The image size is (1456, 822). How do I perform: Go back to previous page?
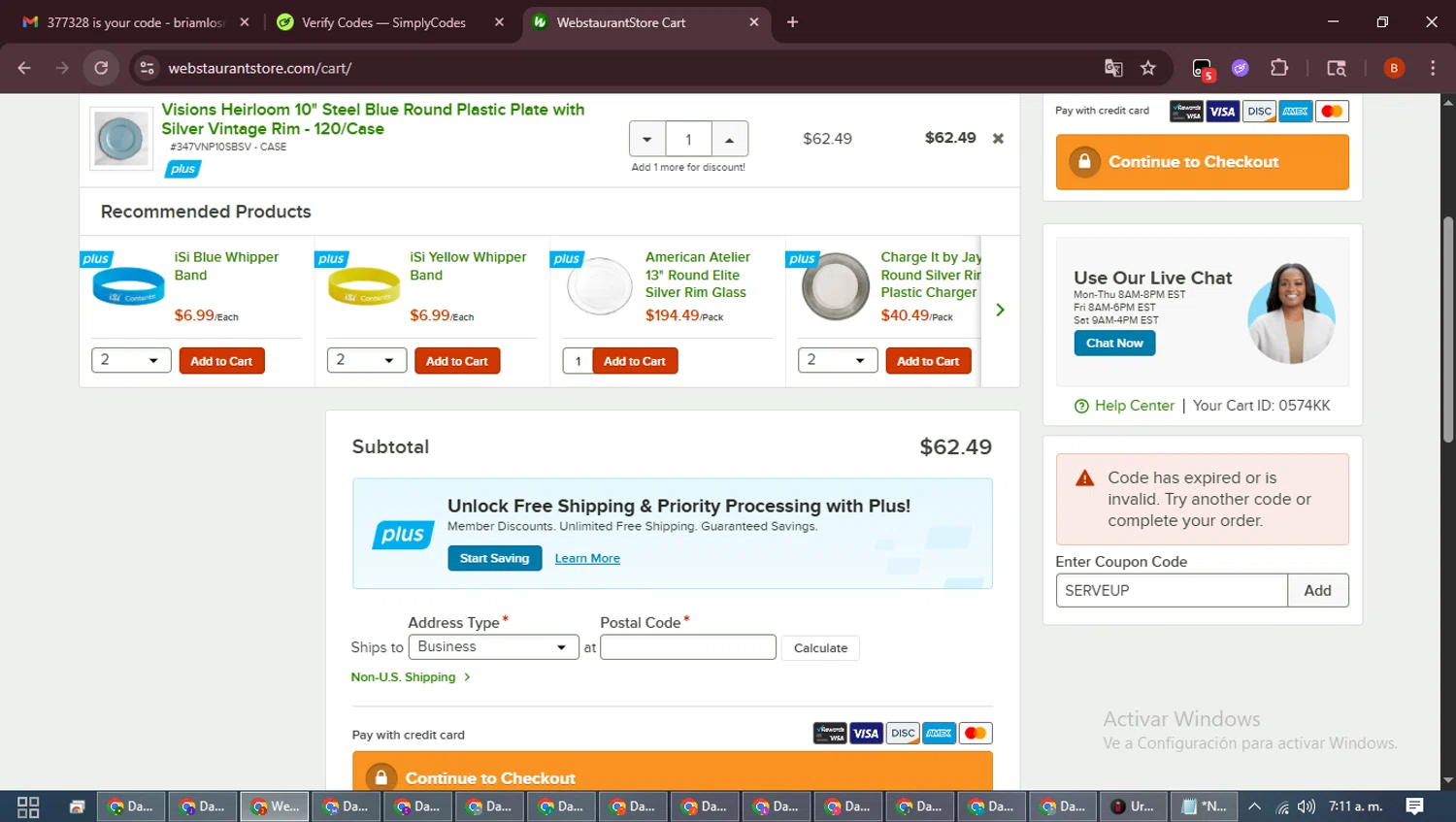24,68
